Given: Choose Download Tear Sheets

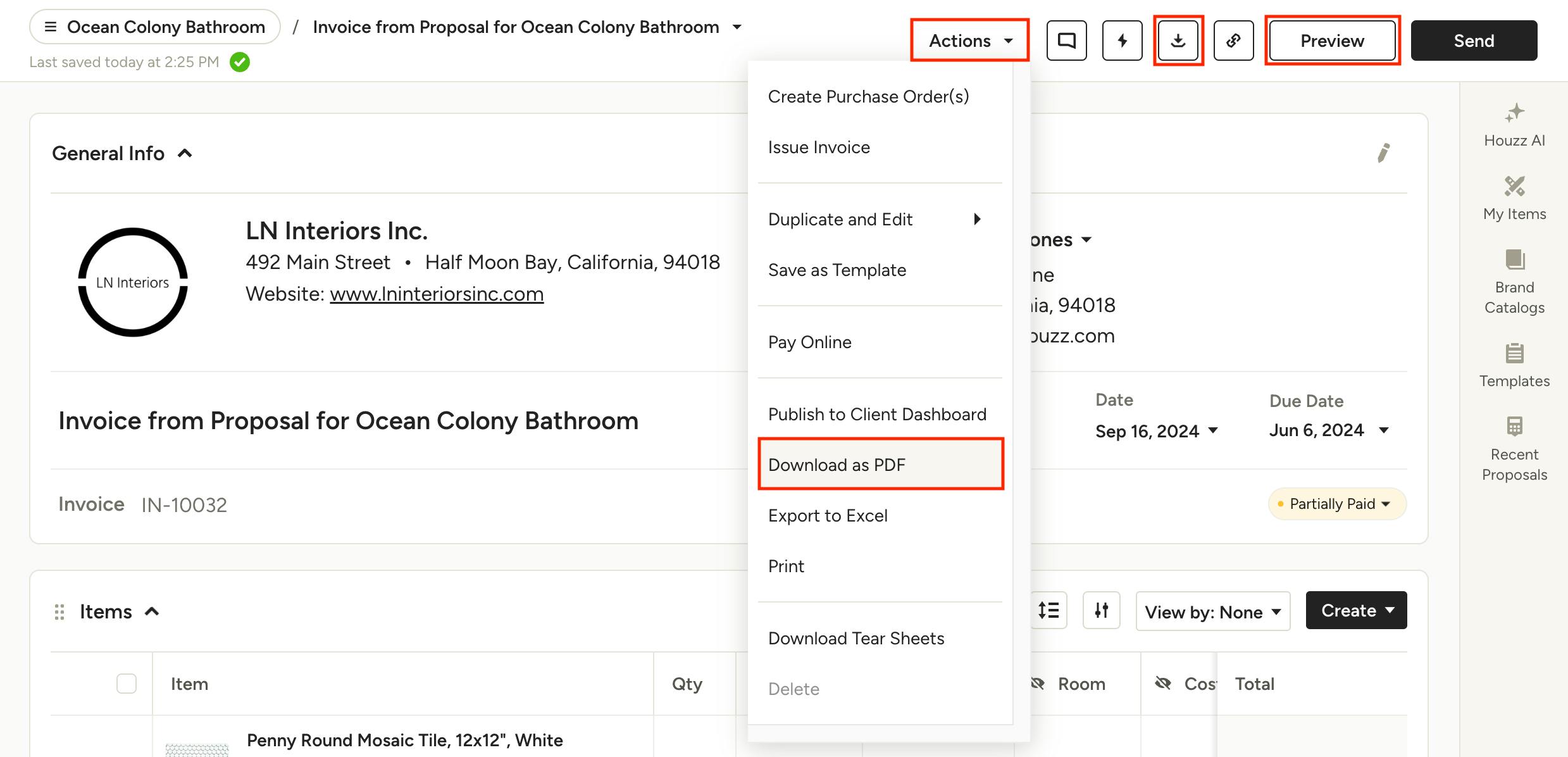Looking at the screenshot, I should pos(880,638).
